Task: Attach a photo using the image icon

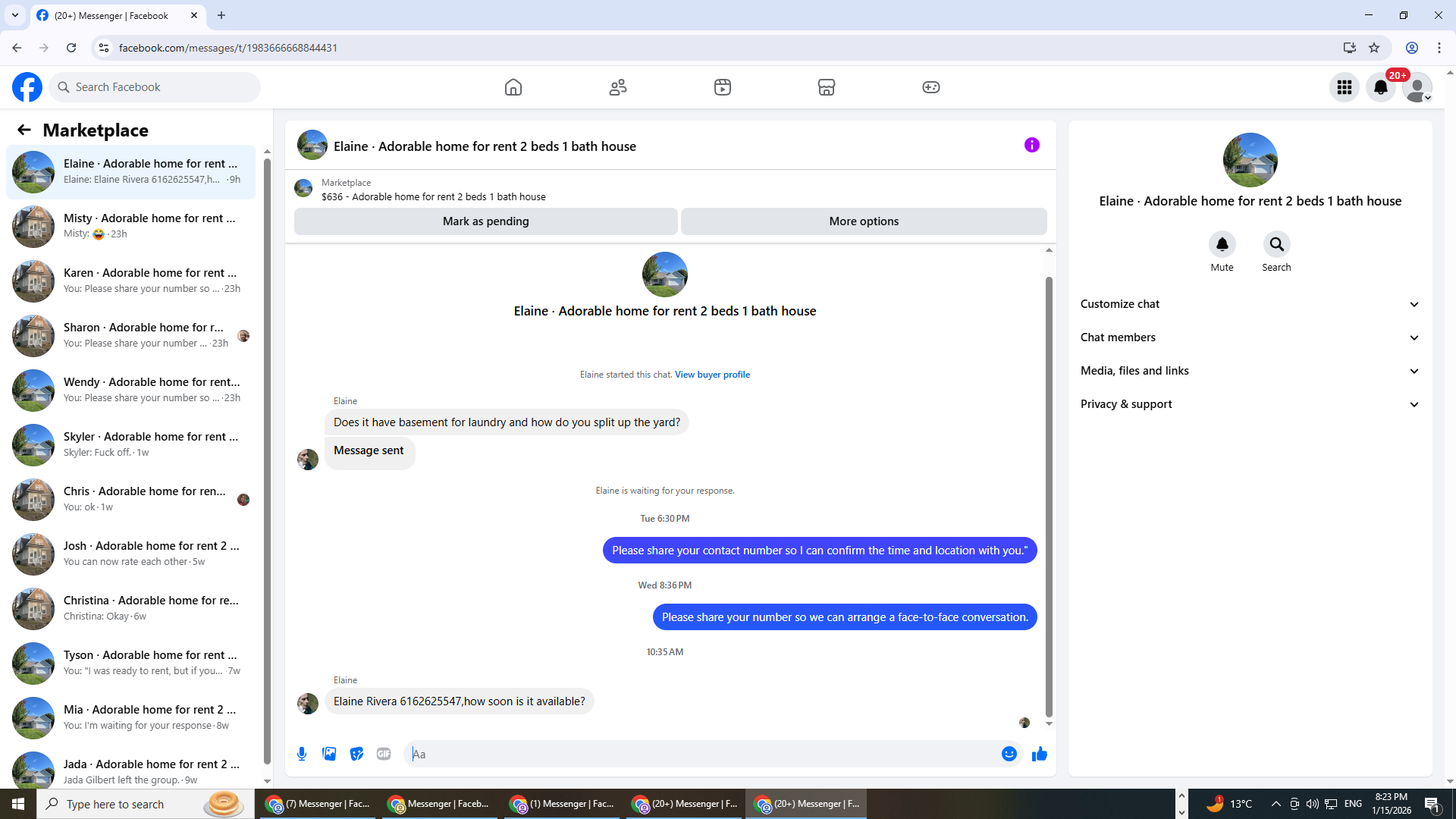Action: pyautogui.click(x=329, y=754)
